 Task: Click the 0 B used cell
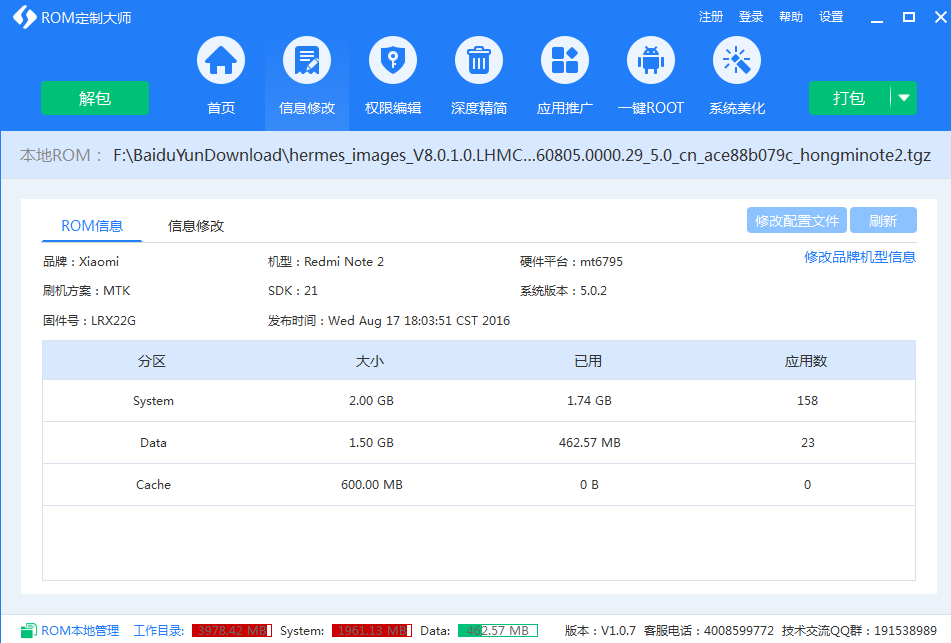click(589, 485)
